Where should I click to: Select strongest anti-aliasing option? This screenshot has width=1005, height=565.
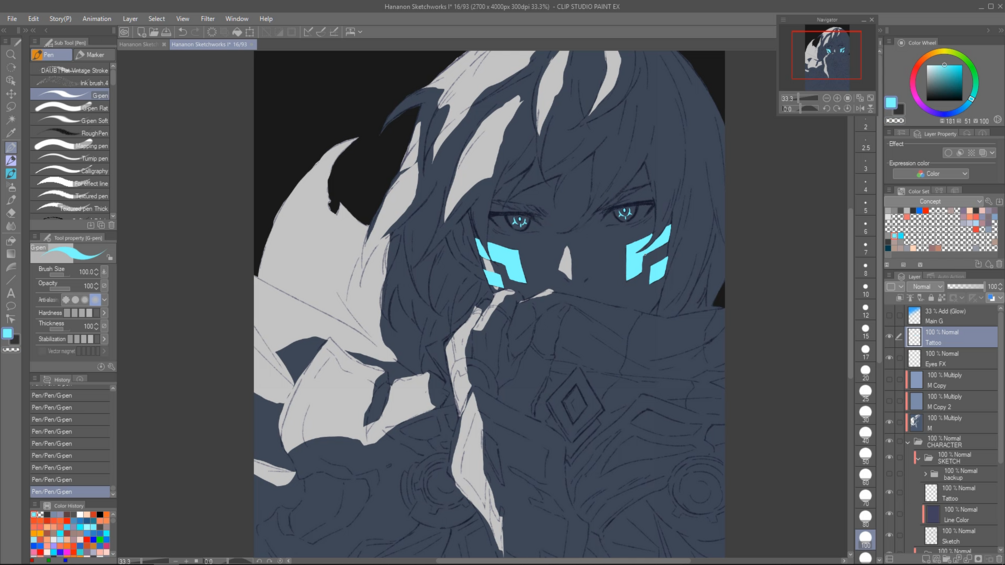(x=95, y=300)
